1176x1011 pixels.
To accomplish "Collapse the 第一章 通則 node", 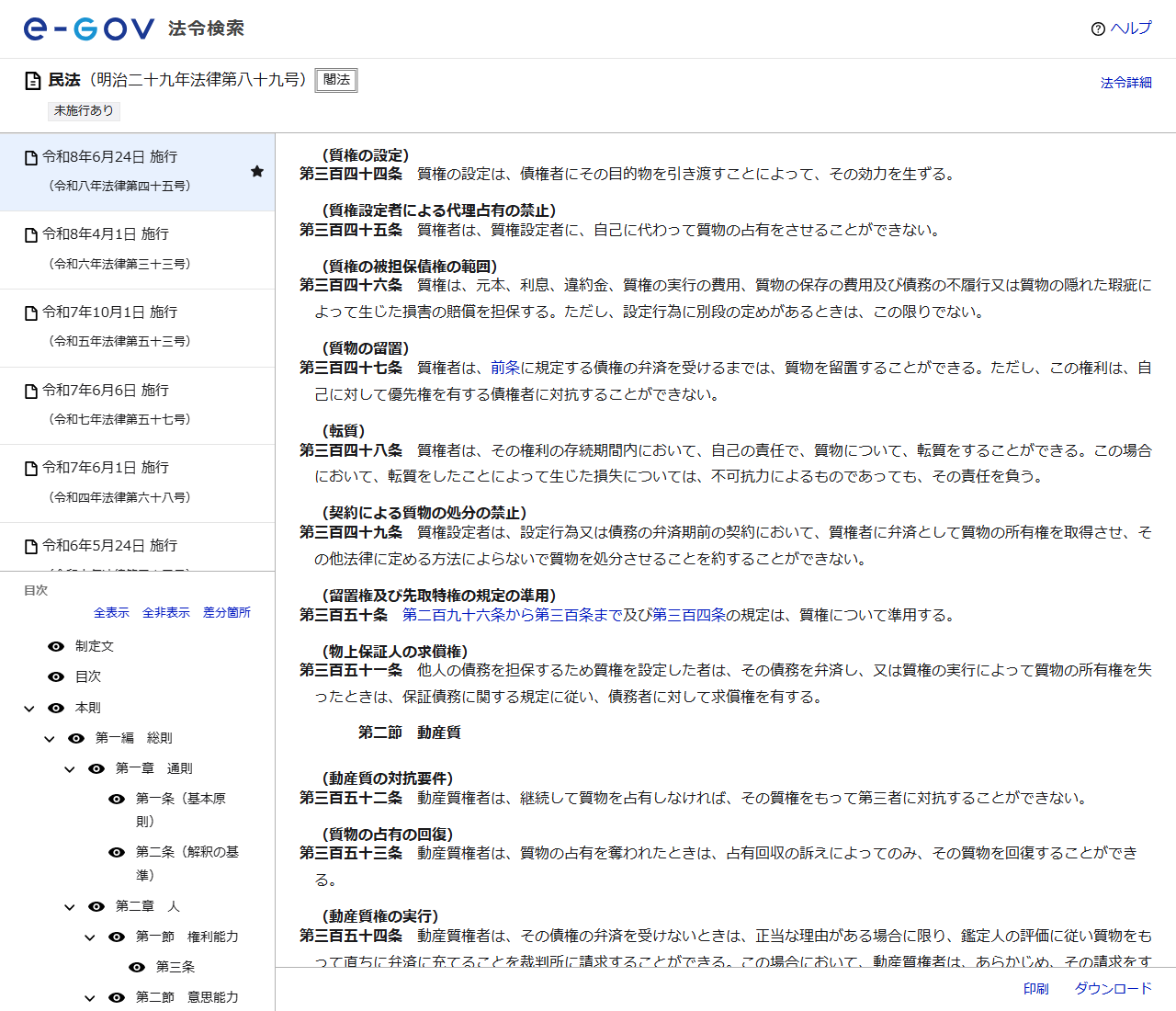I will click(x=70, y=769).
